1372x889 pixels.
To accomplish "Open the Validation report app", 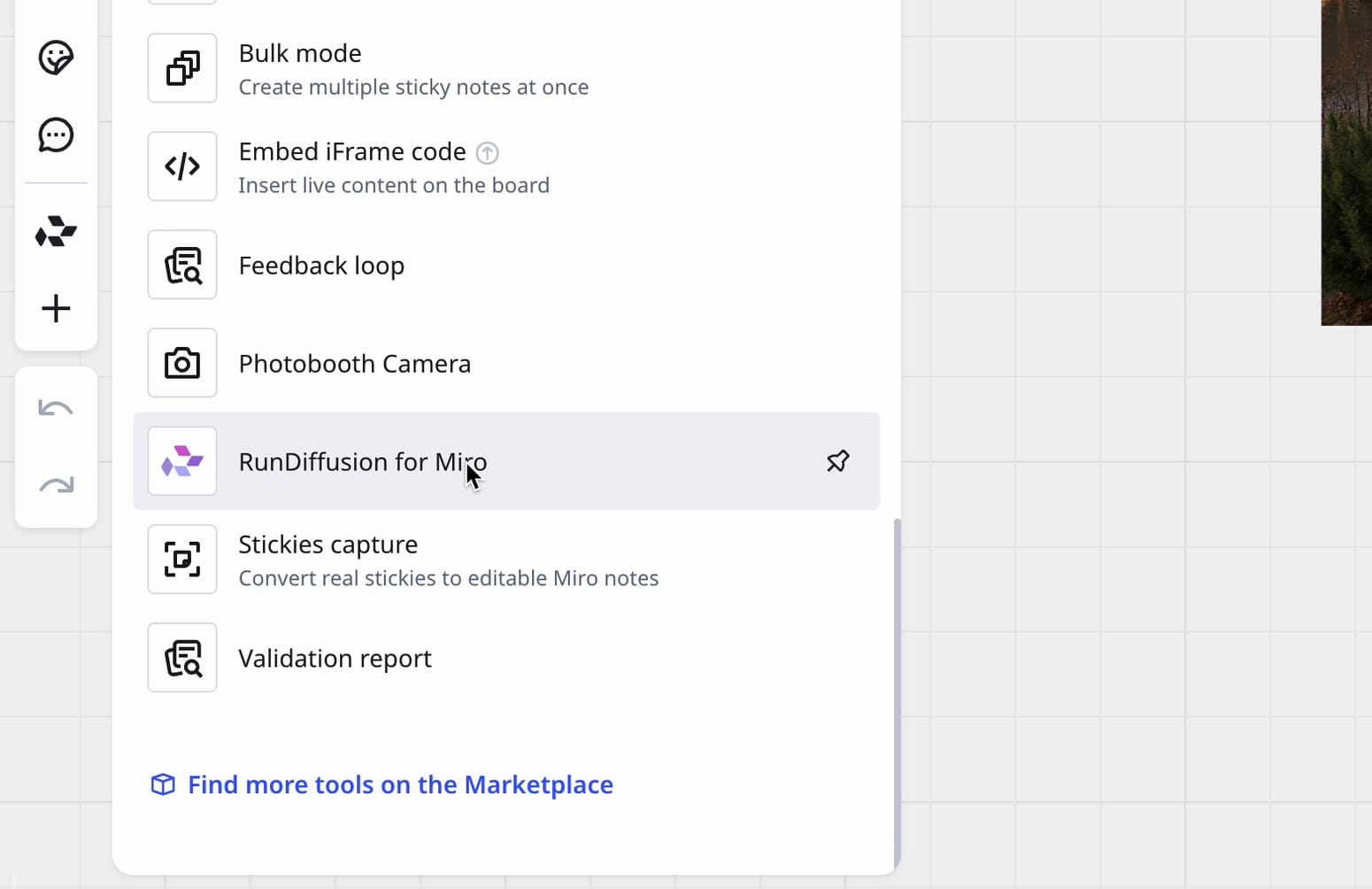I will click(x=506, y=658).
